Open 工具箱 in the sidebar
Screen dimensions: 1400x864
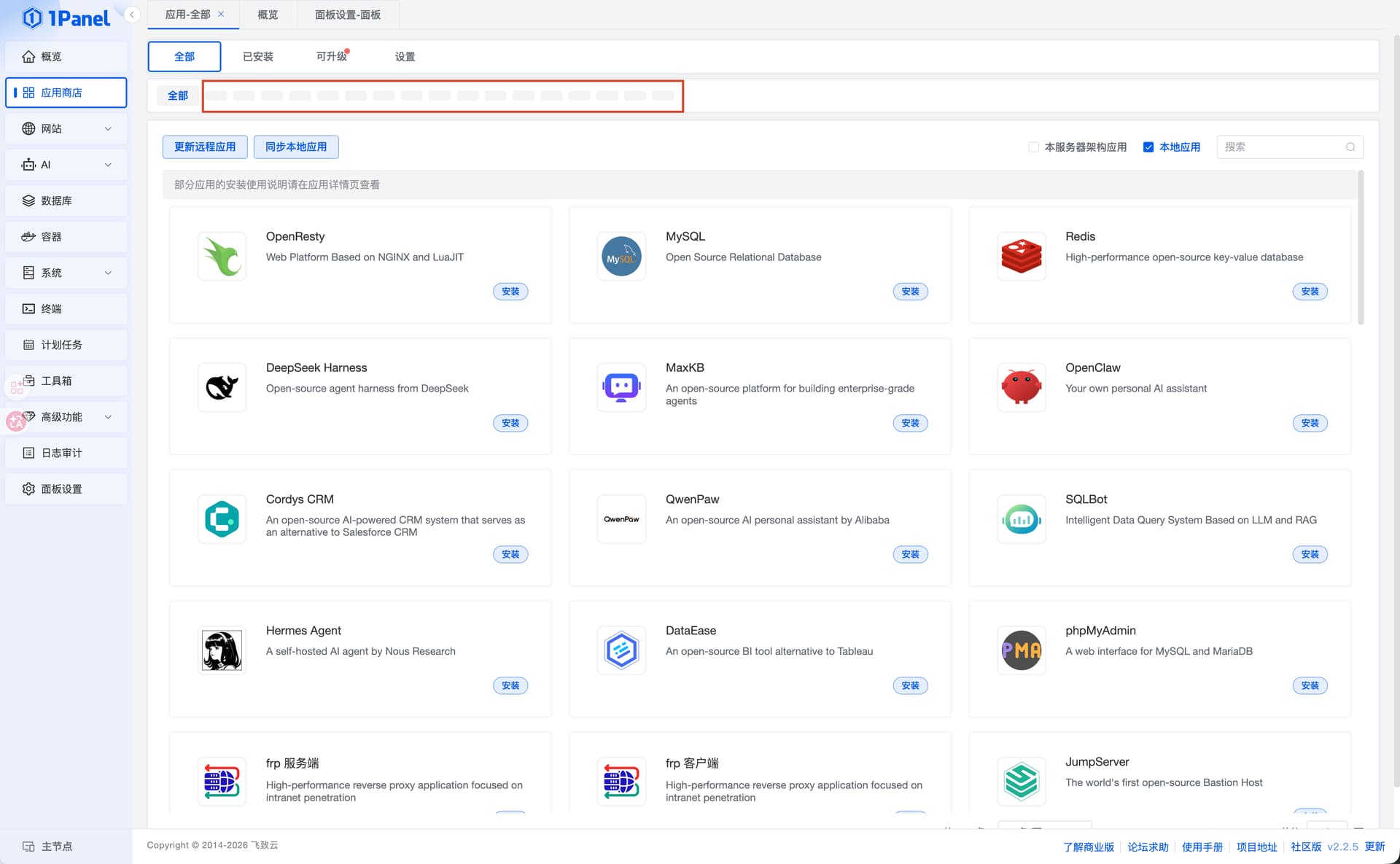(x=66, y=381)
